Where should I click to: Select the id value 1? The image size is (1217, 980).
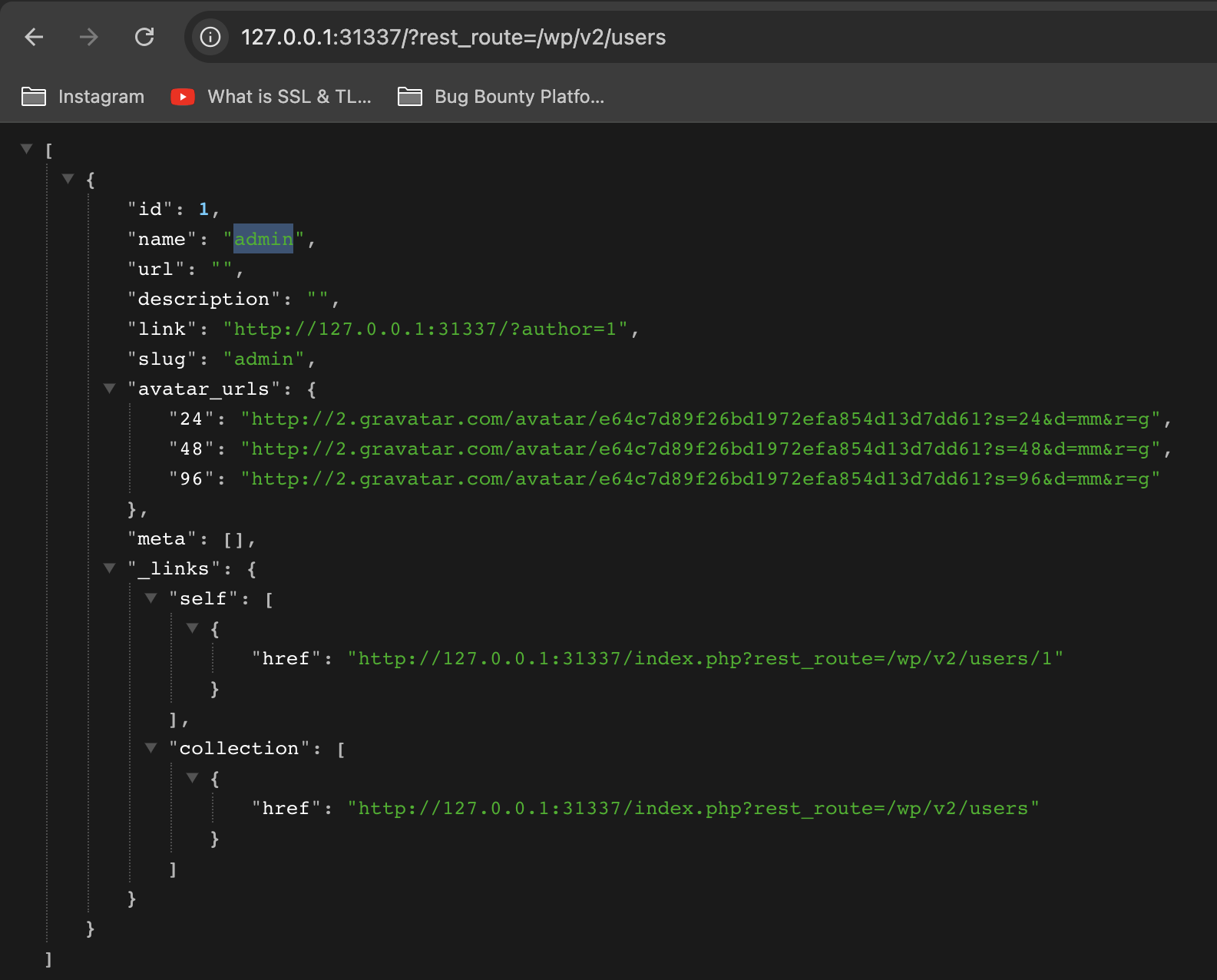pyautogui.click(x=203, y=209)
